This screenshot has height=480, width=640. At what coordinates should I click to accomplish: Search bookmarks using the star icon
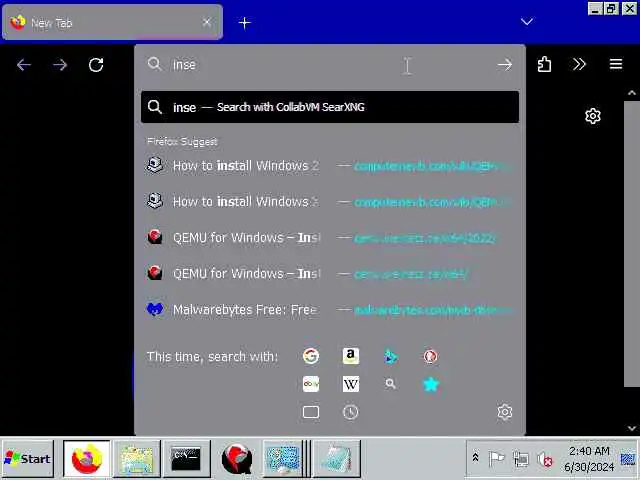(431, 384)
